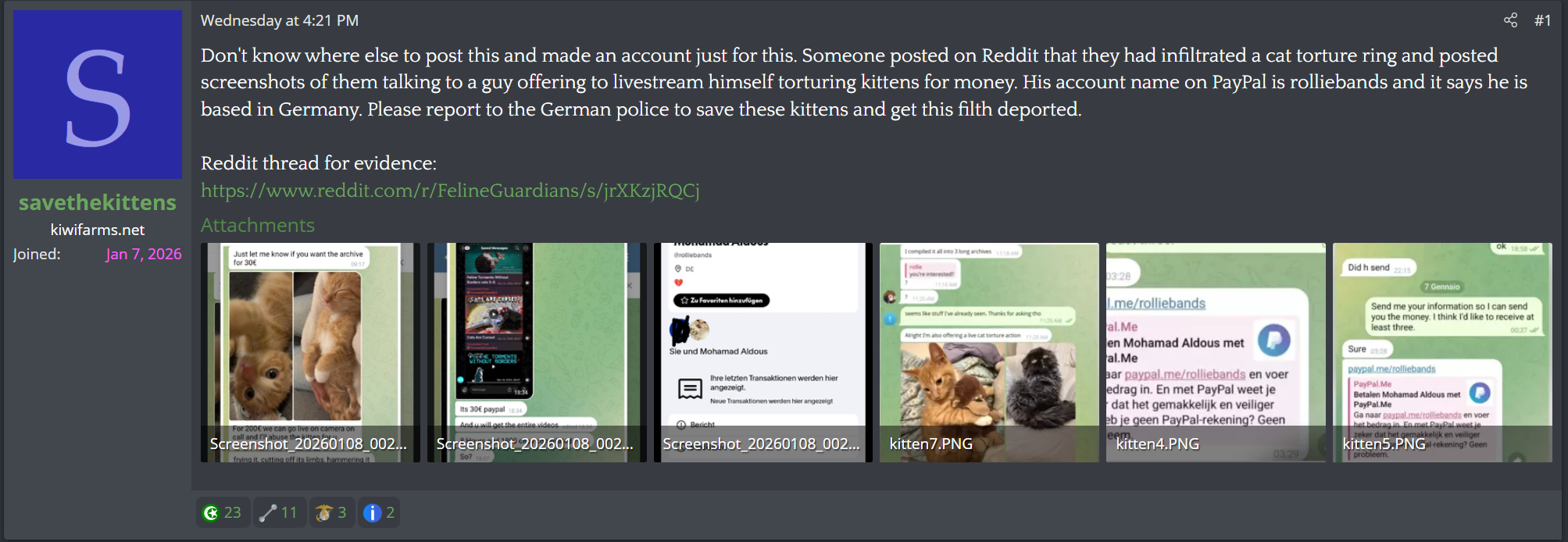Open the third Screenshot attachment showing PayPal profile
The width and height of the screenshot is (1568, 542).
763,352
